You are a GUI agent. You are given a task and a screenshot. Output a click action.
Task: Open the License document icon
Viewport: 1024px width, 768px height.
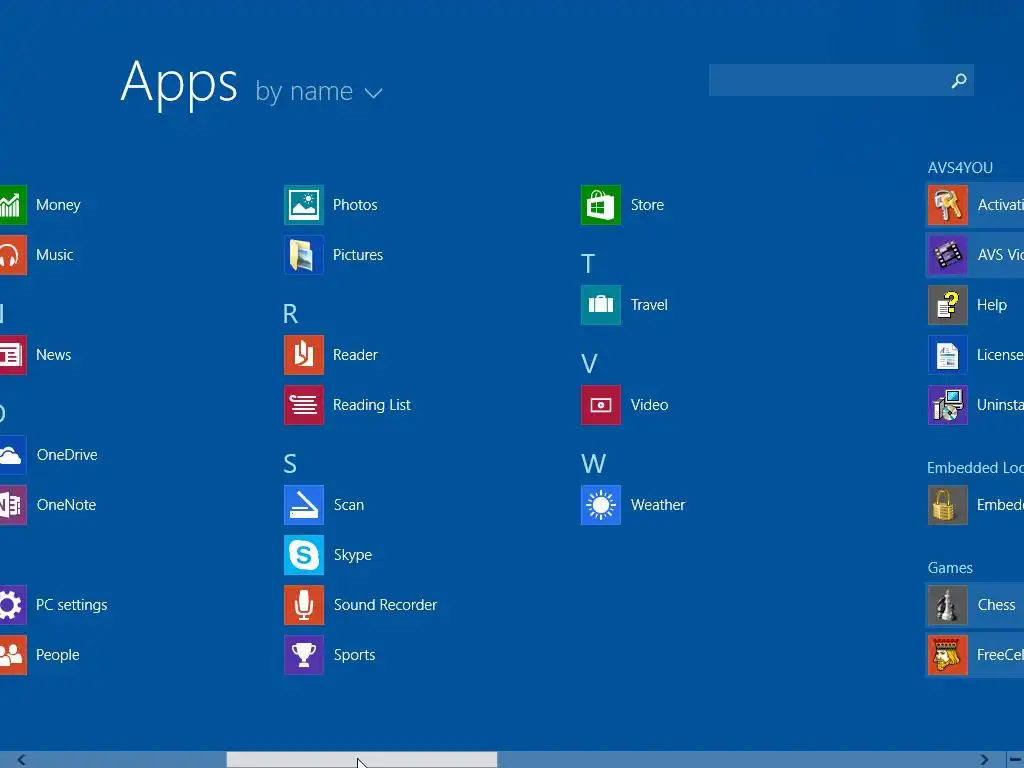tap(948, 355)
